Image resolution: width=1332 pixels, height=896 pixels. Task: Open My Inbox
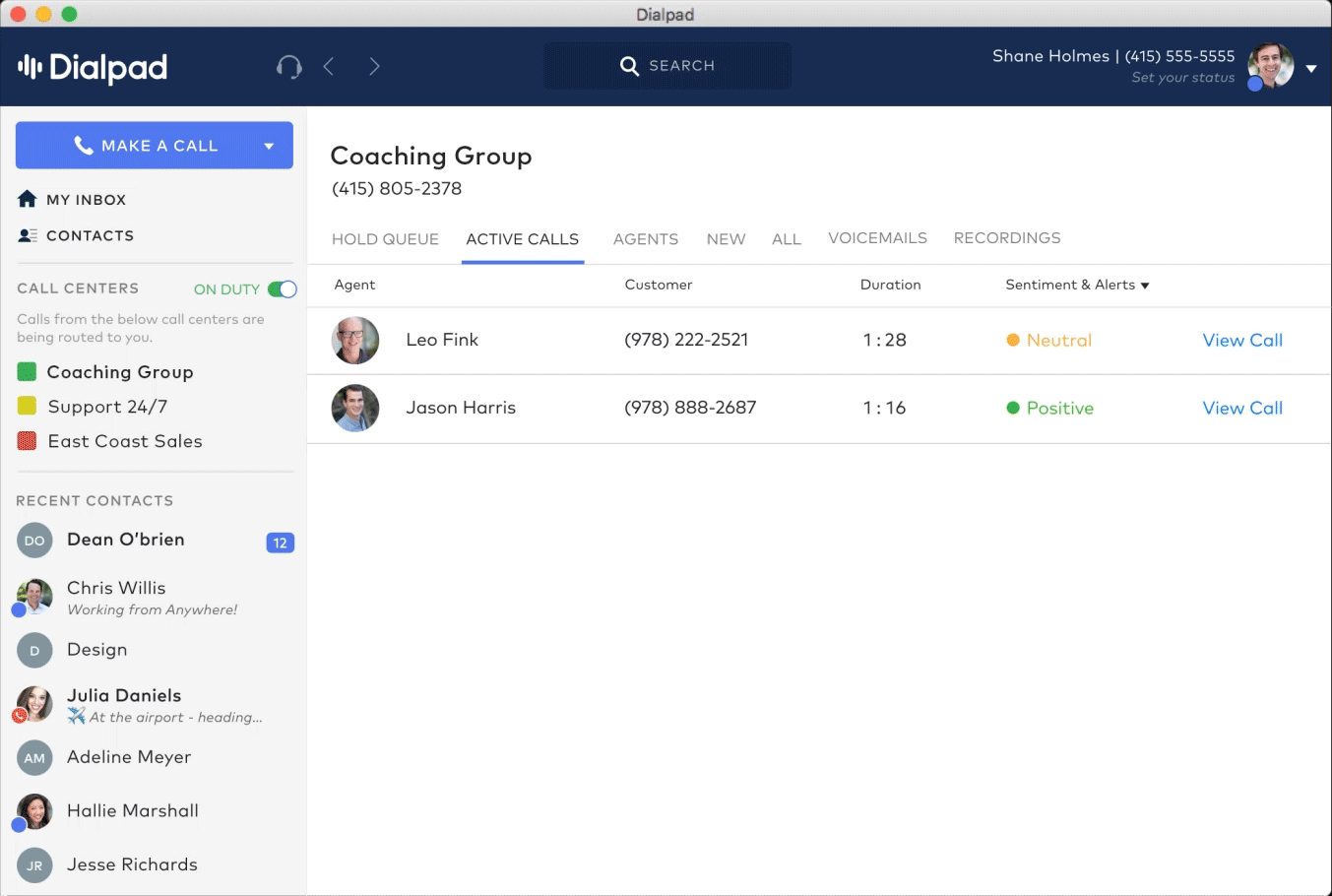point(87,200)
